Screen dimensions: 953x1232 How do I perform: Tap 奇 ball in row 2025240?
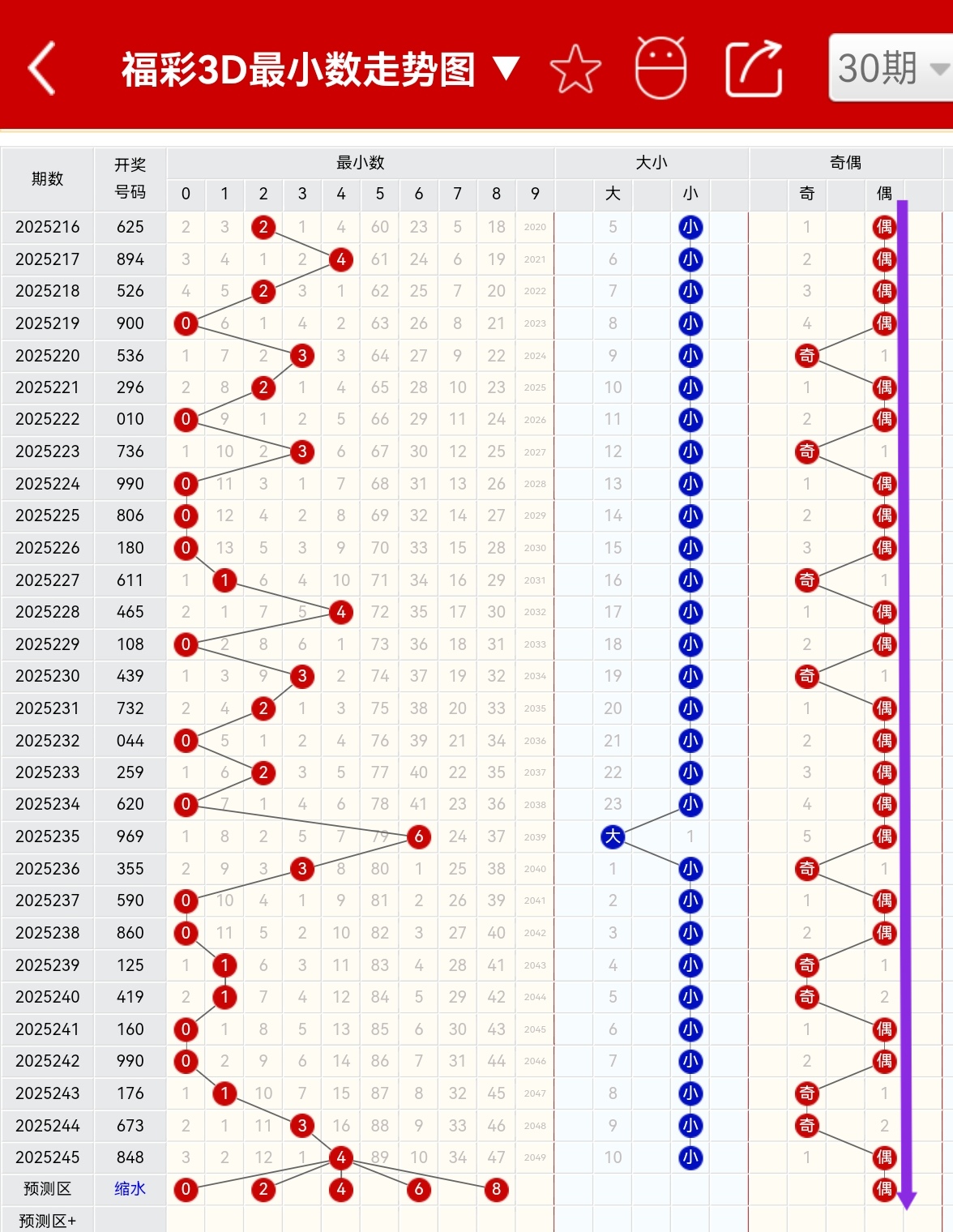coord(807,997)
